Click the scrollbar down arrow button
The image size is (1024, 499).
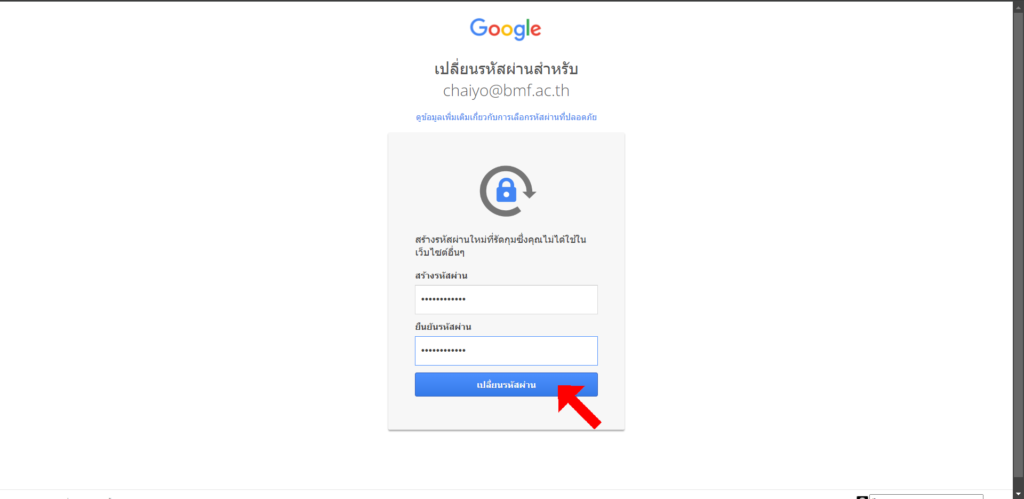[x=1019, y=493]
